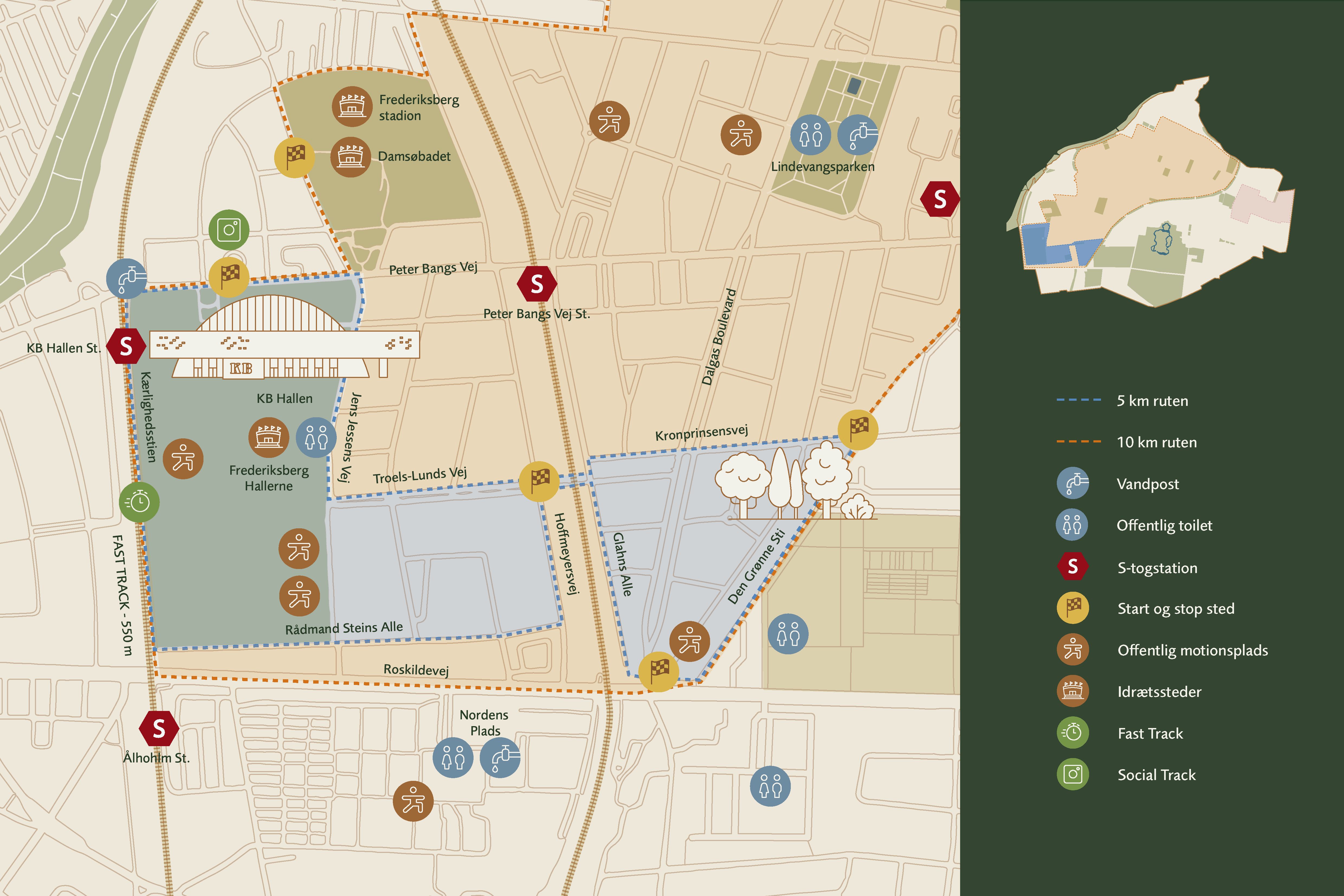Click the upper of two stacked exercise icons by Rådmand Steins Alle
Viewport: 1344px width, 896px height.
[299, 549]
